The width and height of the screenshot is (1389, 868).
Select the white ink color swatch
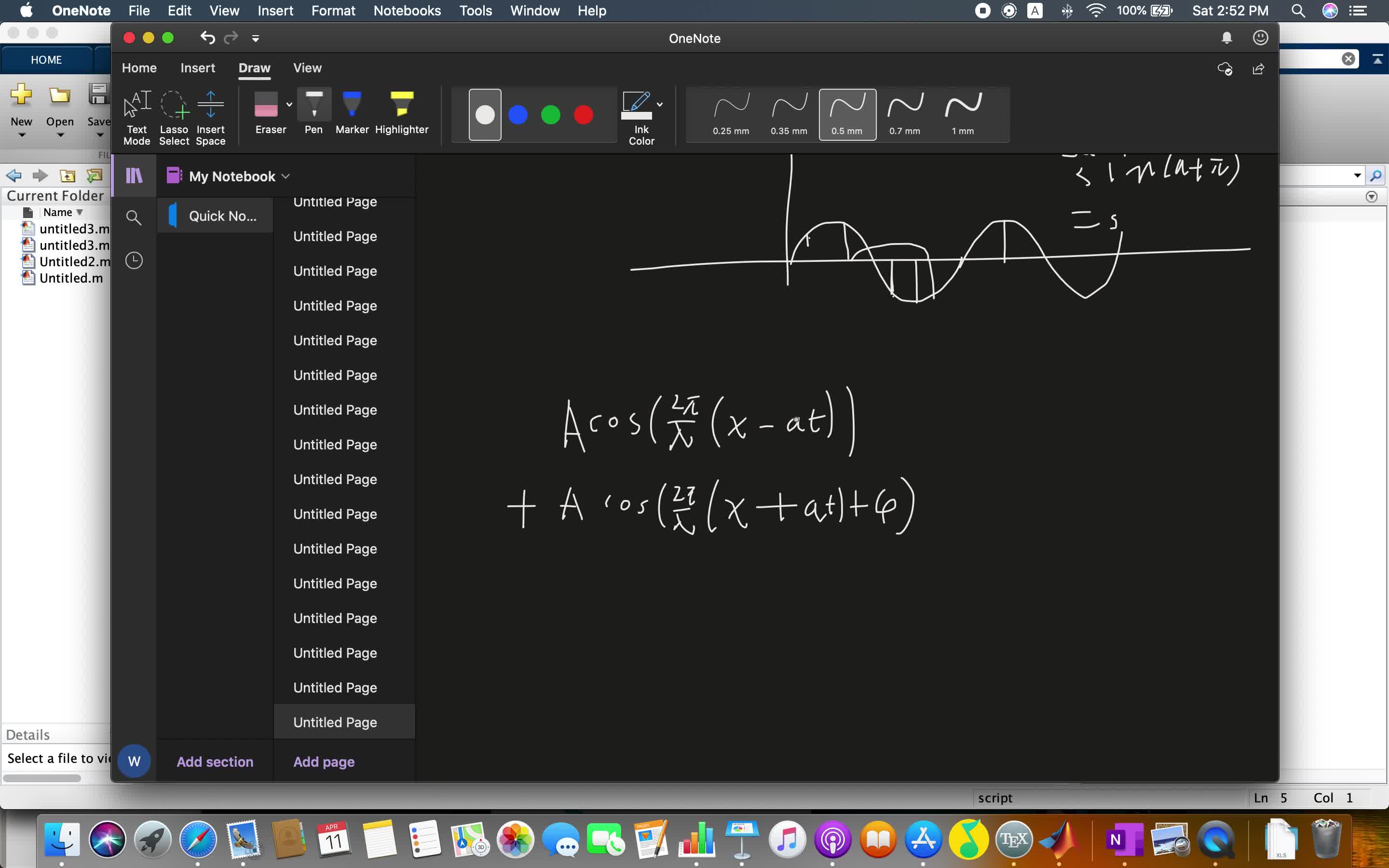(484, 114)
